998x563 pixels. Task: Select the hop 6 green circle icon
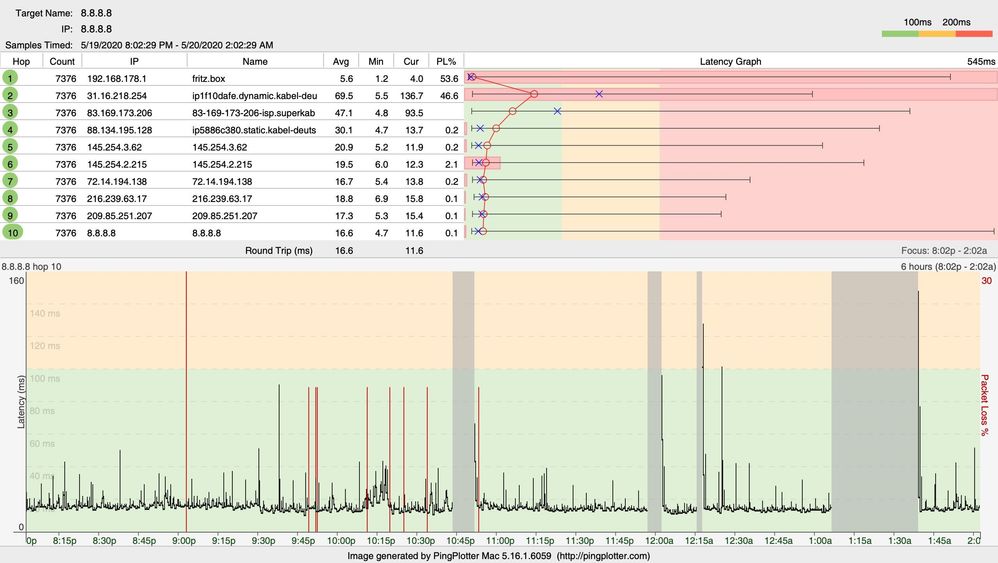(11, 163)
